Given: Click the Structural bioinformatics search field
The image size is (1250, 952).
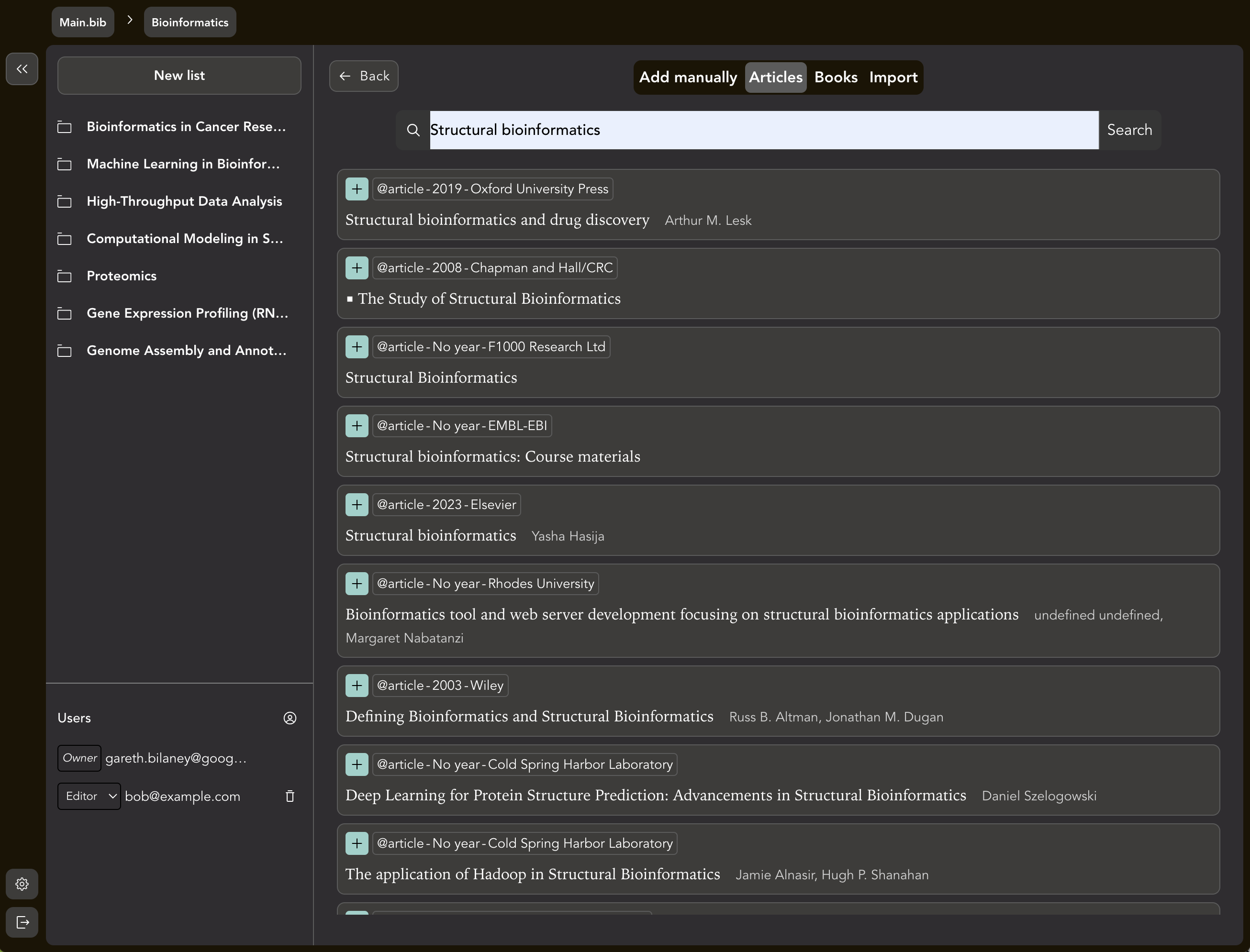Looking at the screenshot, I should [764, 130].
